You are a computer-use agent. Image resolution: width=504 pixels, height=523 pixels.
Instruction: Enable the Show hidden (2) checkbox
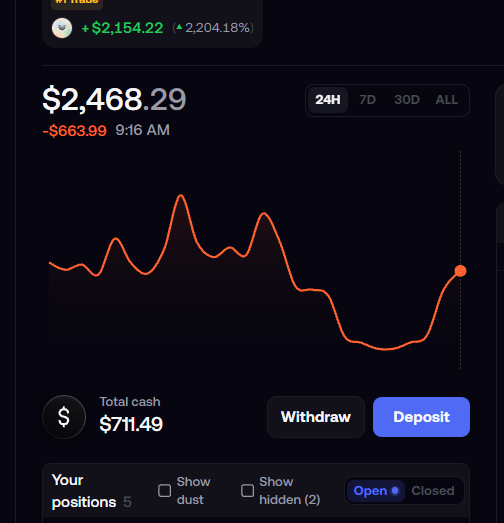(x=247, y=491)
